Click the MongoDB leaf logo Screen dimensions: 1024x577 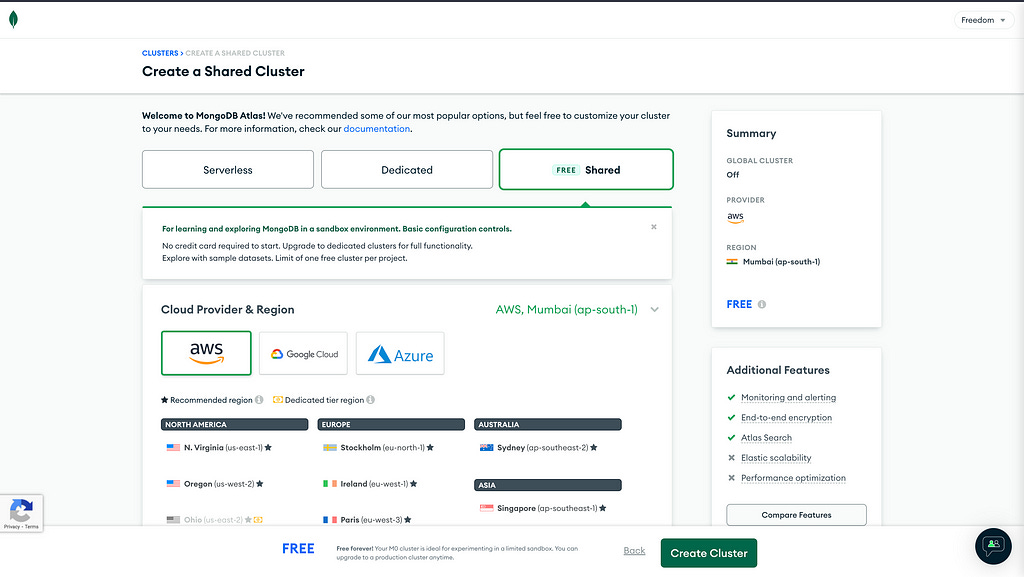(x=13, y=20)
